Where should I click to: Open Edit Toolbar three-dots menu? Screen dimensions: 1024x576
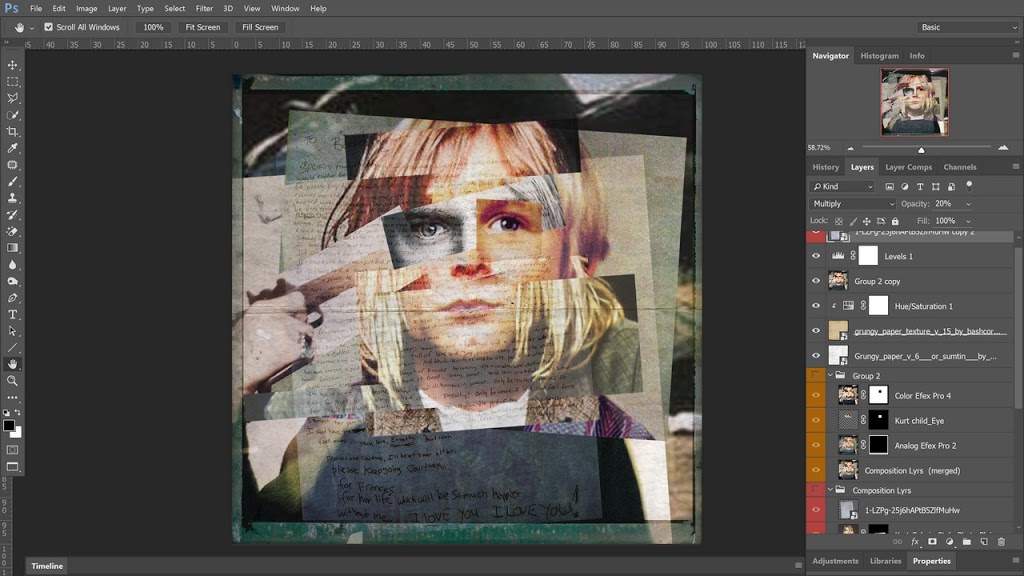click(12, 397)
